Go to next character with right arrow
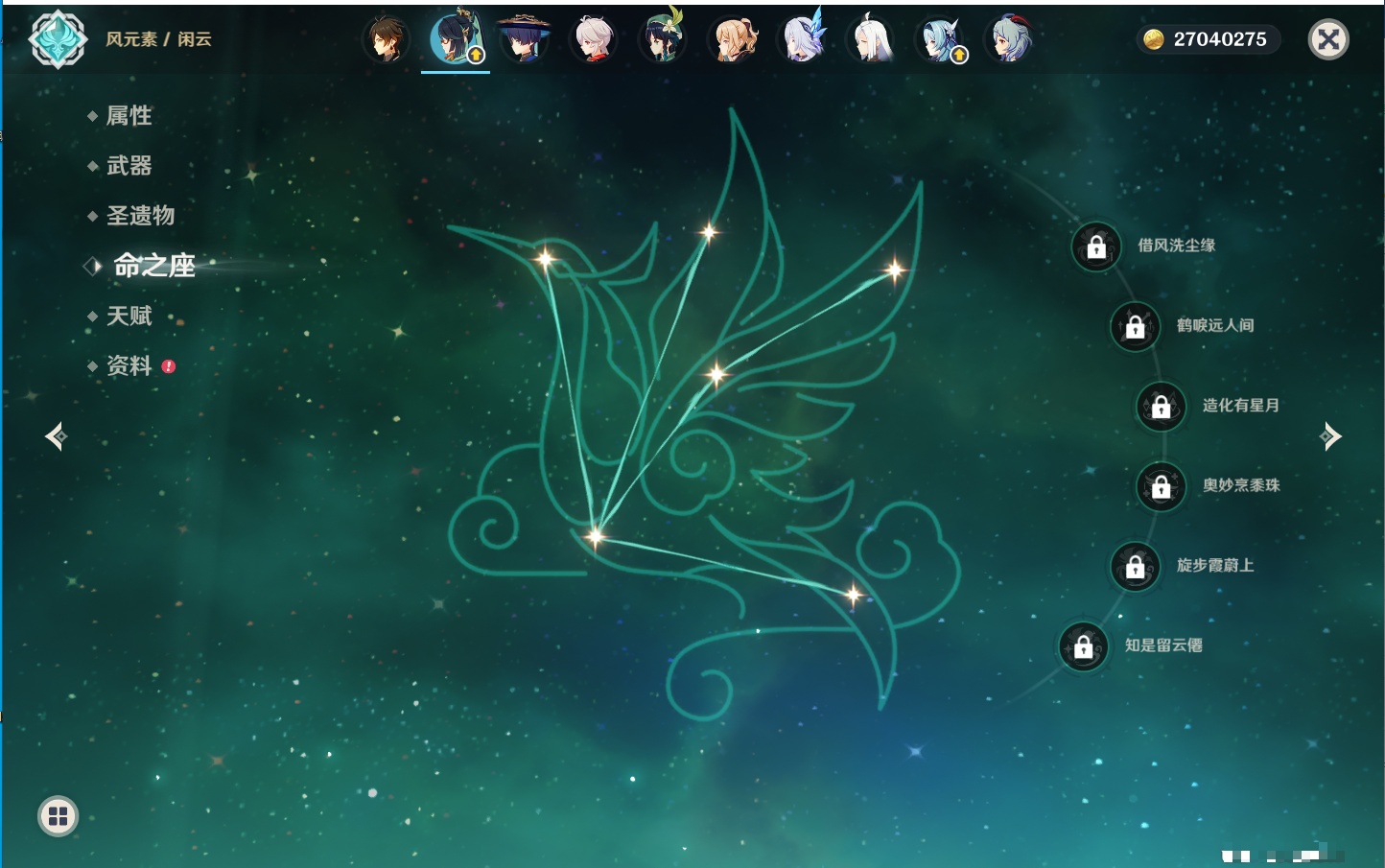Screen dimensions: 1385x868 1330,436
